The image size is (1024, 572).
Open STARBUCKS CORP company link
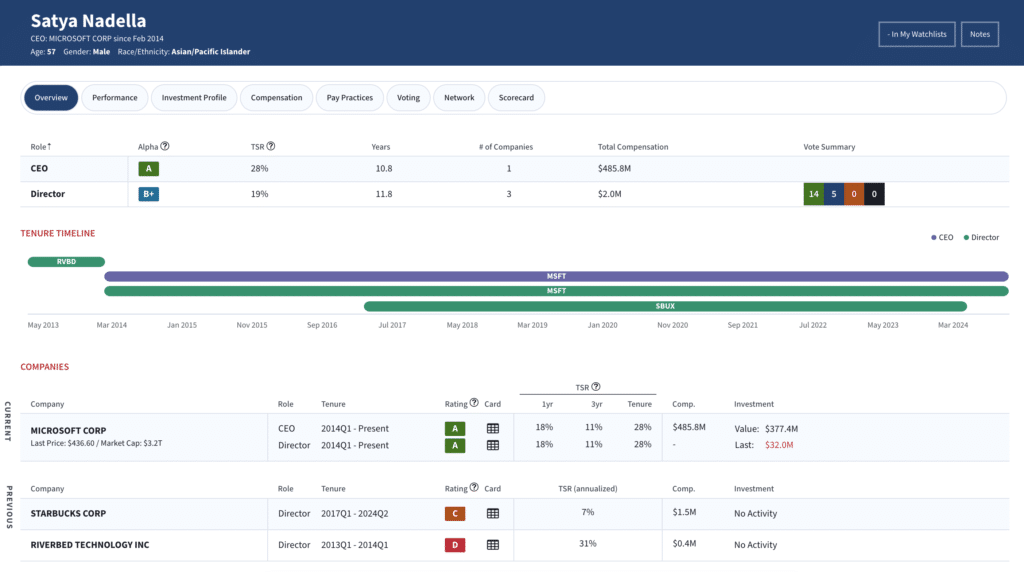[x=68, y=513]
